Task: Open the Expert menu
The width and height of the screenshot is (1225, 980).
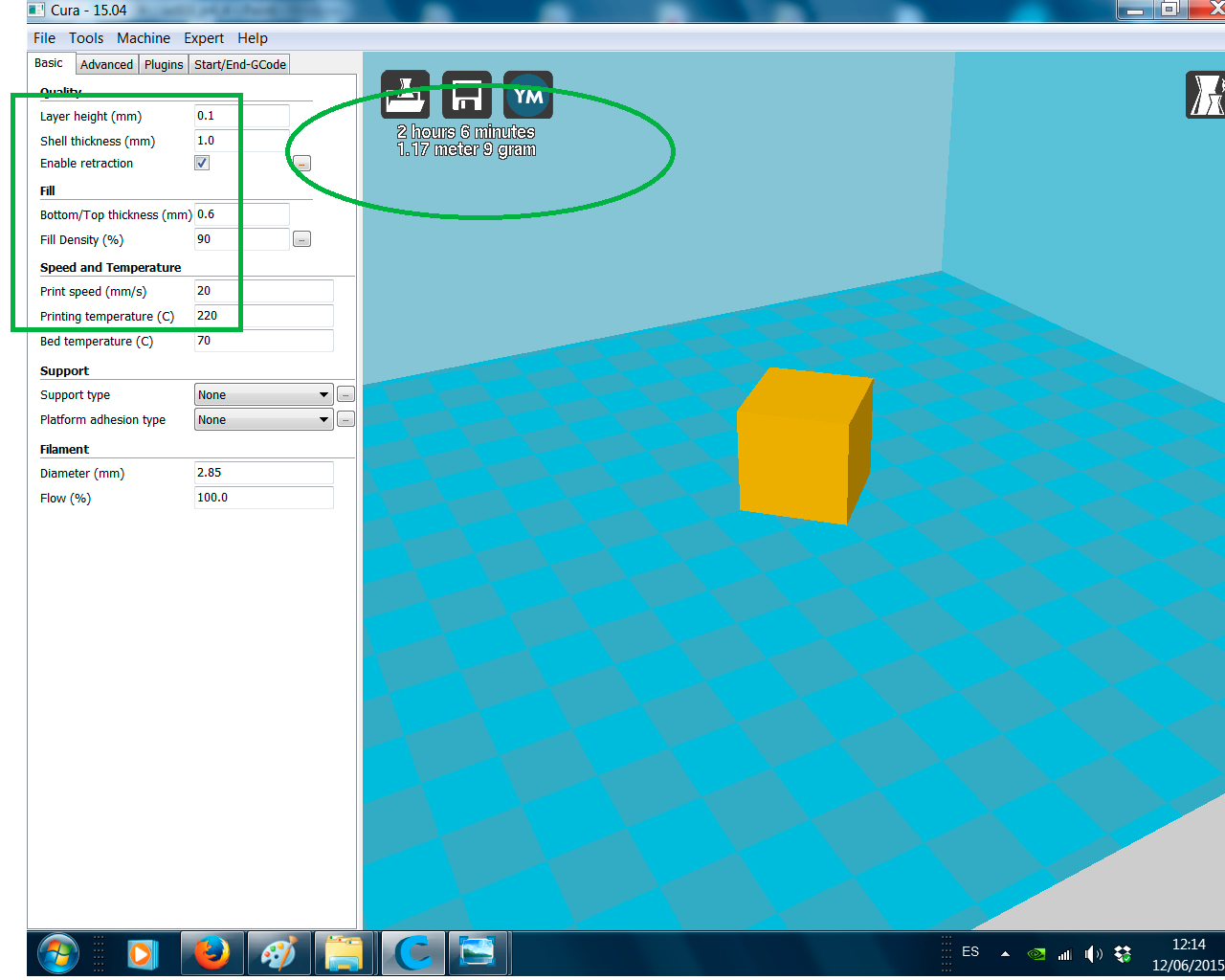Action: pyautogui.click(x=203, y=38)
